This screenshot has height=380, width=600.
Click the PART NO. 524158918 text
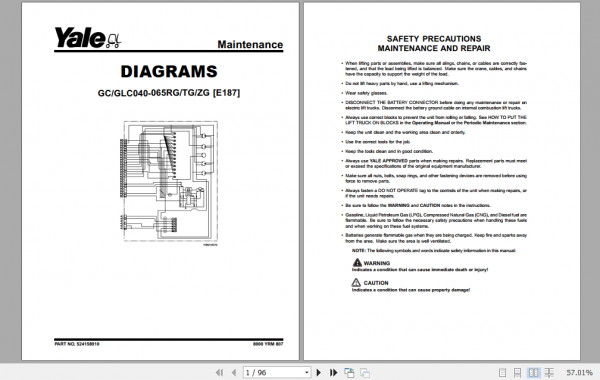(x=77, y=344)
